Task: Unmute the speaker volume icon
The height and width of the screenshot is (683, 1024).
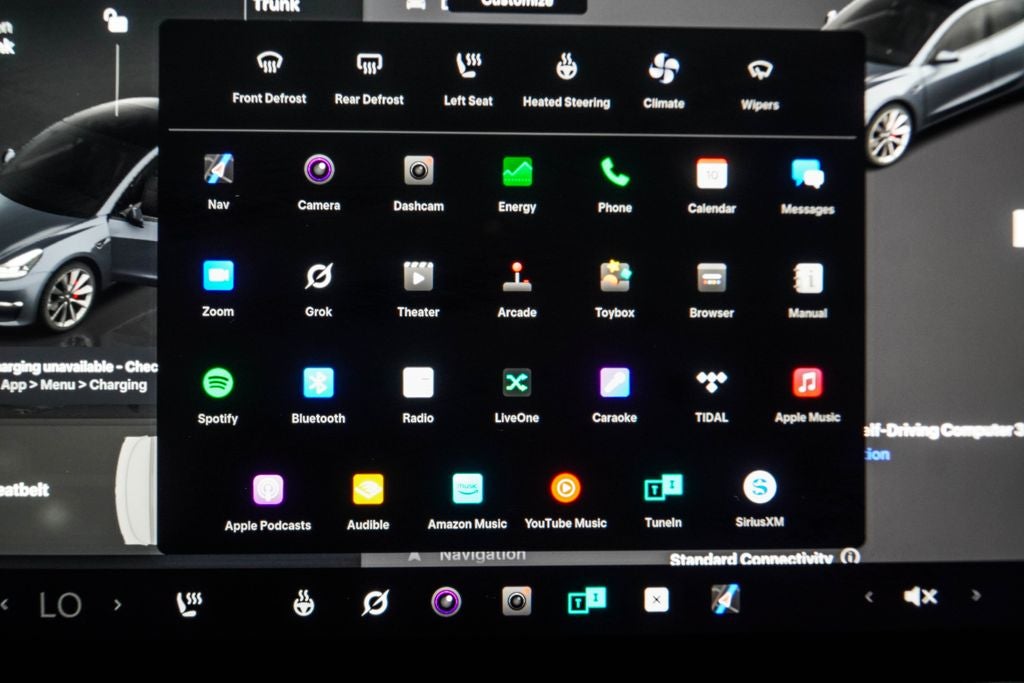Action: click(919, 597)
